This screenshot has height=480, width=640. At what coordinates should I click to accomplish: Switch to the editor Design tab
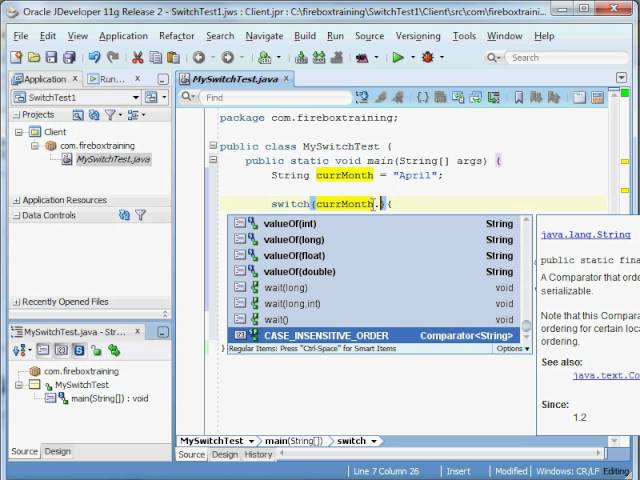[224, 455]
